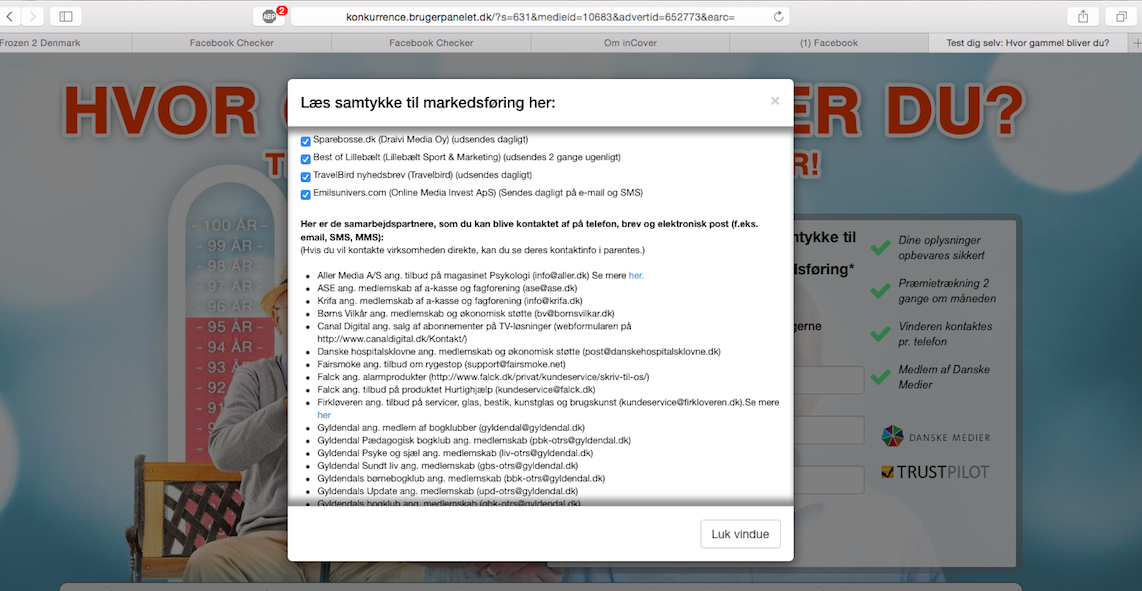1142x591 pixels.
Task: Click Gyldendal Pædagogisk bogklub entry
Action: pyautogui.click(x=474, y=440)
